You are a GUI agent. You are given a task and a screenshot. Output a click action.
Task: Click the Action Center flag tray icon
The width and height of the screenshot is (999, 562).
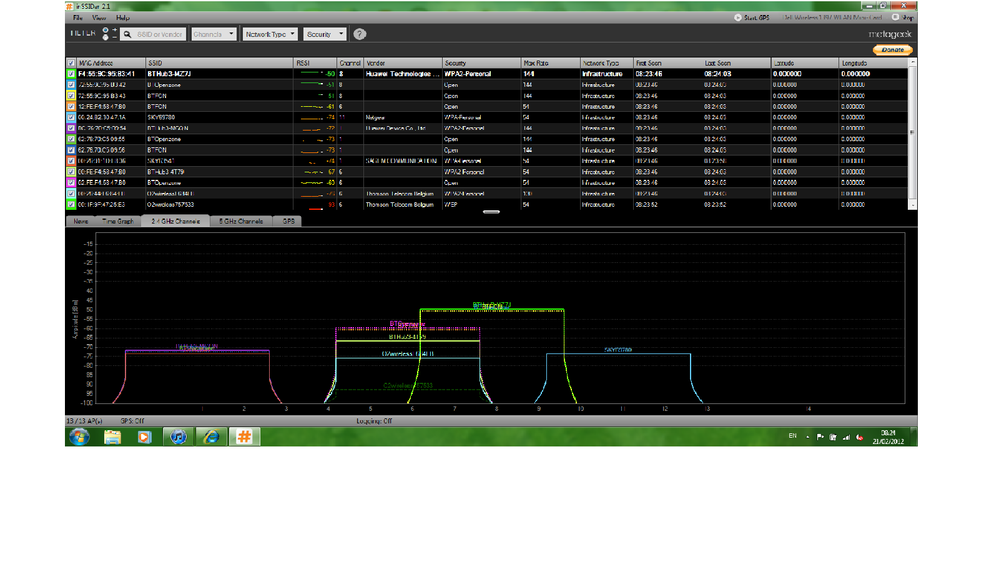[820, 437]
